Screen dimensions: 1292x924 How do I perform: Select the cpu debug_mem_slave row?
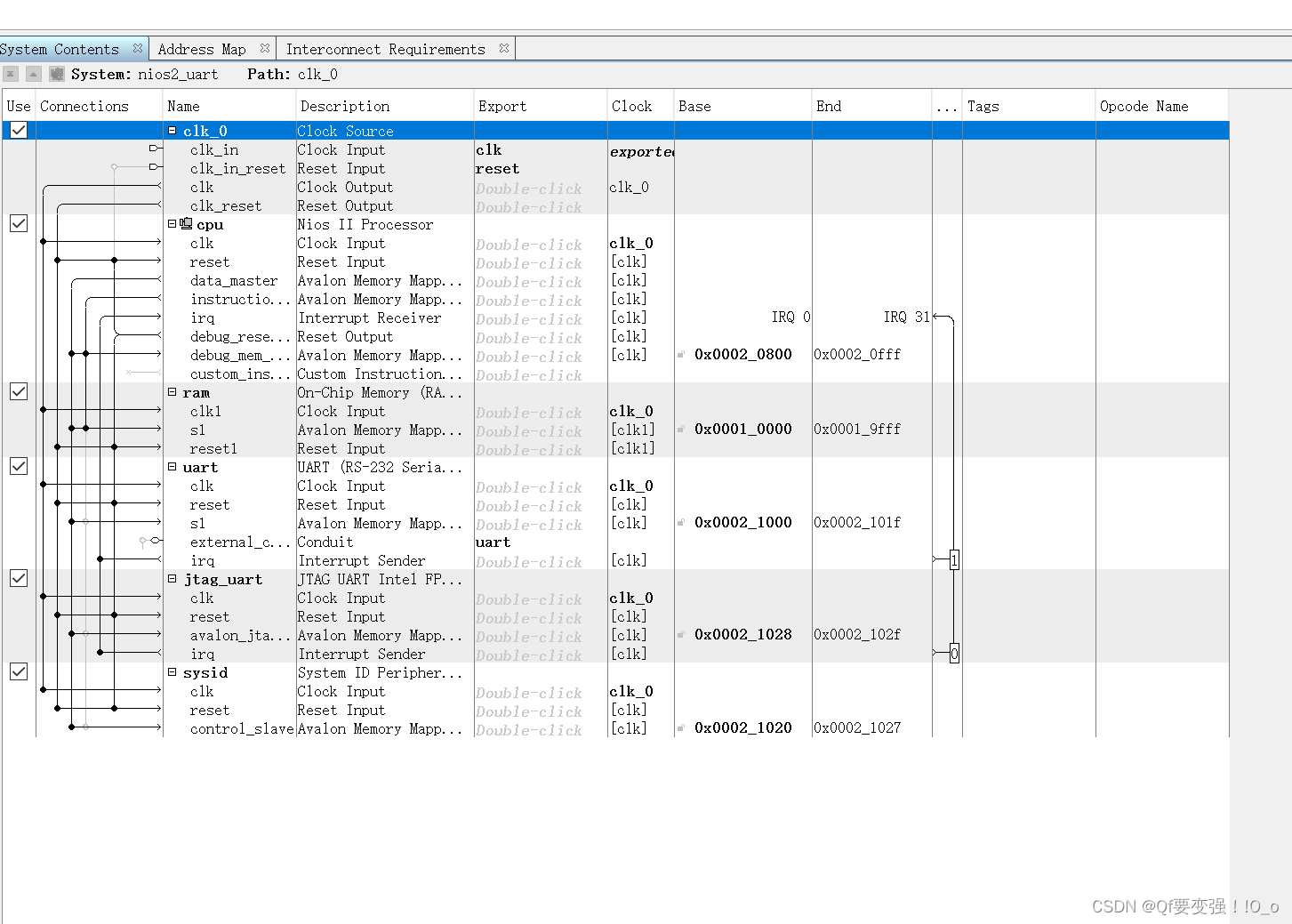tap(615, 355)
